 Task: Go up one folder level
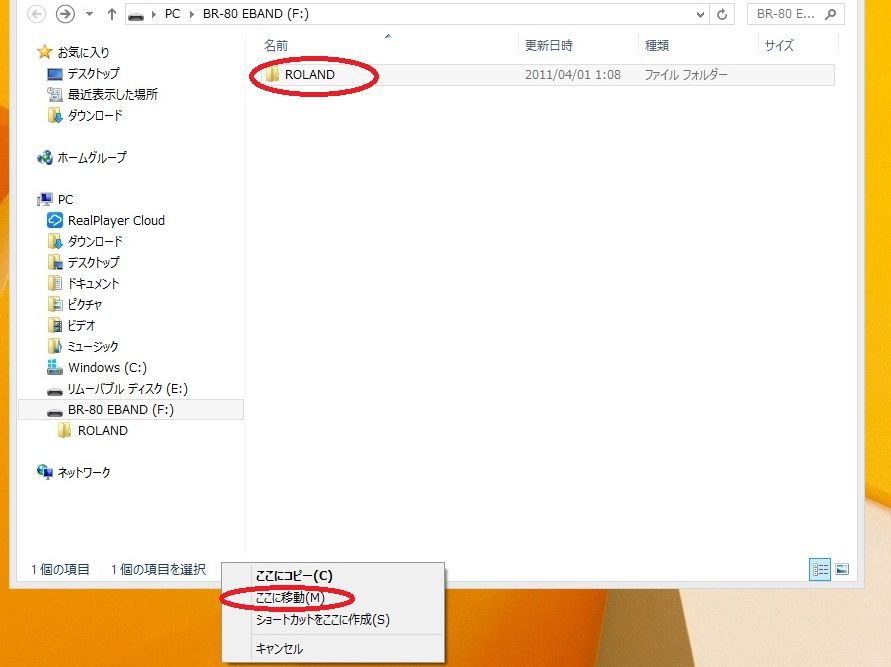[112, 14]
